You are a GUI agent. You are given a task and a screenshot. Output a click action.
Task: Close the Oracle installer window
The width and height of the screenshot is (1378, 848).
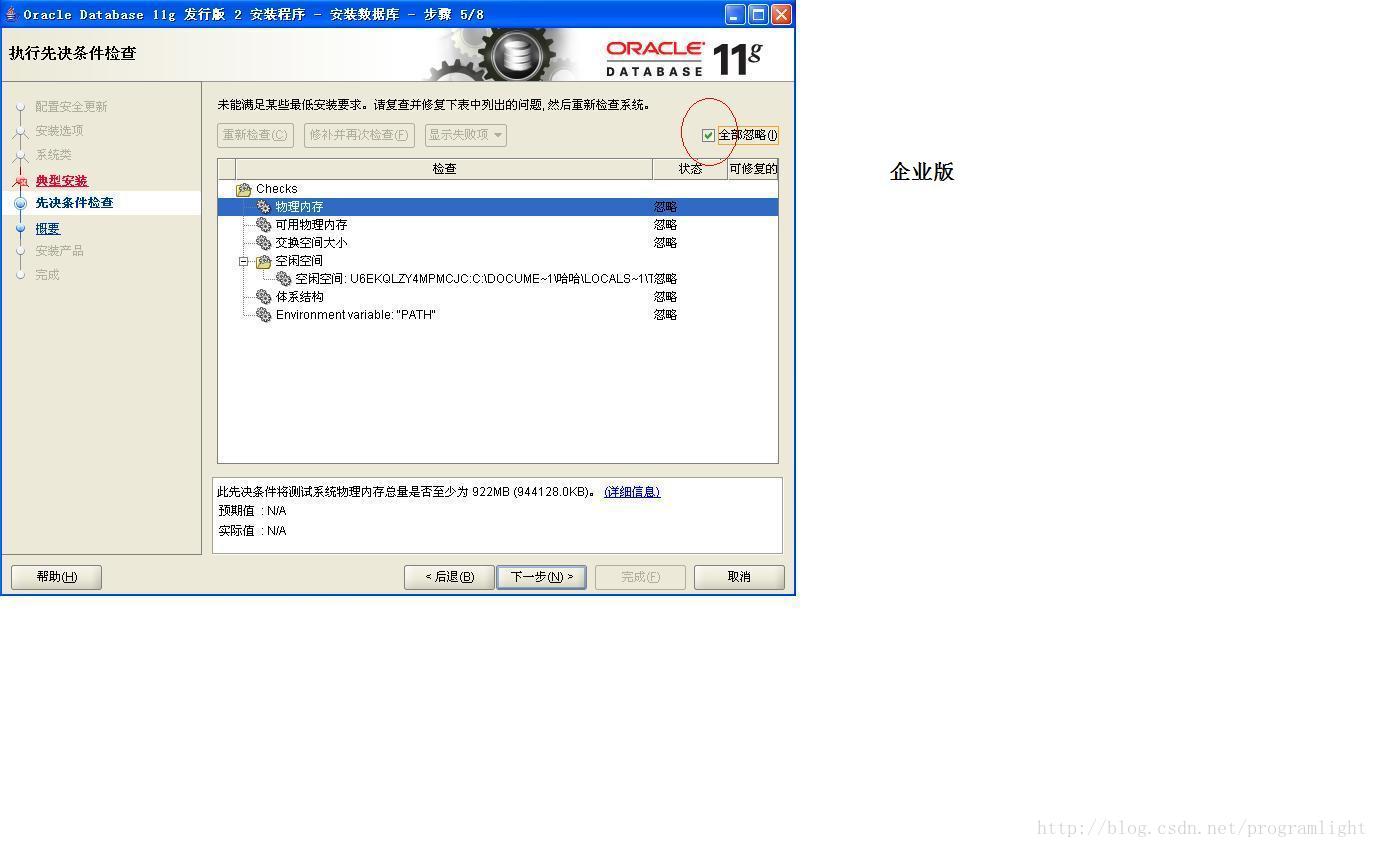[x=781, y=14]
